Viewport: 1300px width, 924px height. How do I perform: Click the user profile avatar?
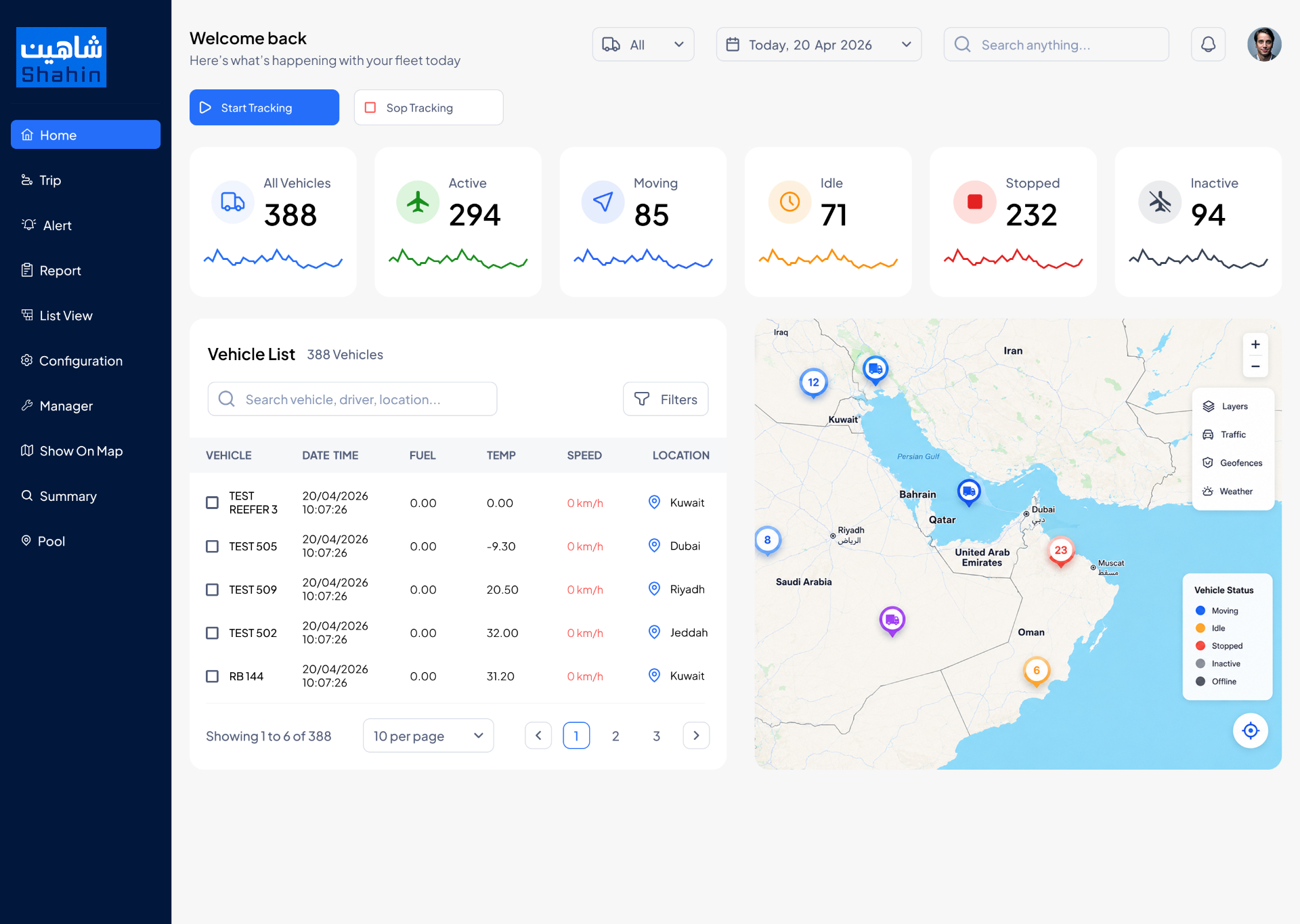(x=1264, y=45)
